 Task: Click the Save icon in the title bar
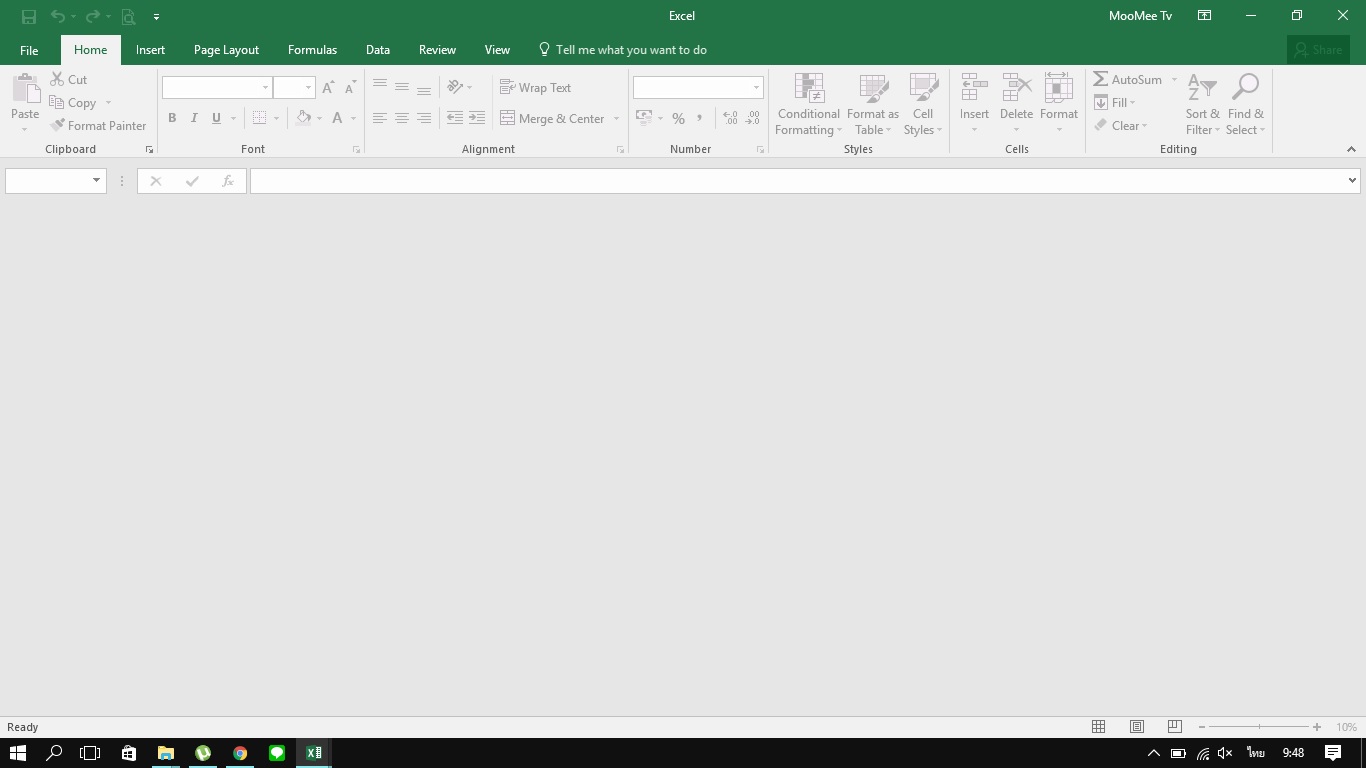click(29, 16)
